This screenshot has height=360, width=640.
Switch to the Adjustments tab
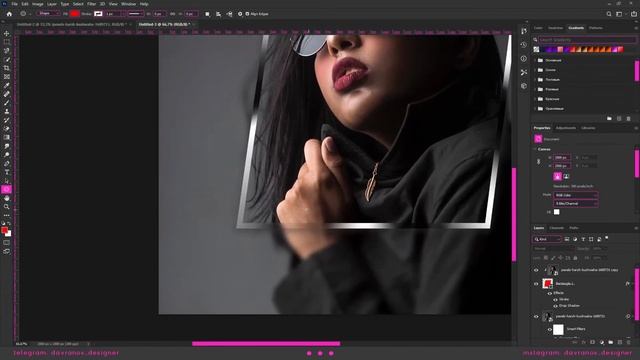[566, 128]
